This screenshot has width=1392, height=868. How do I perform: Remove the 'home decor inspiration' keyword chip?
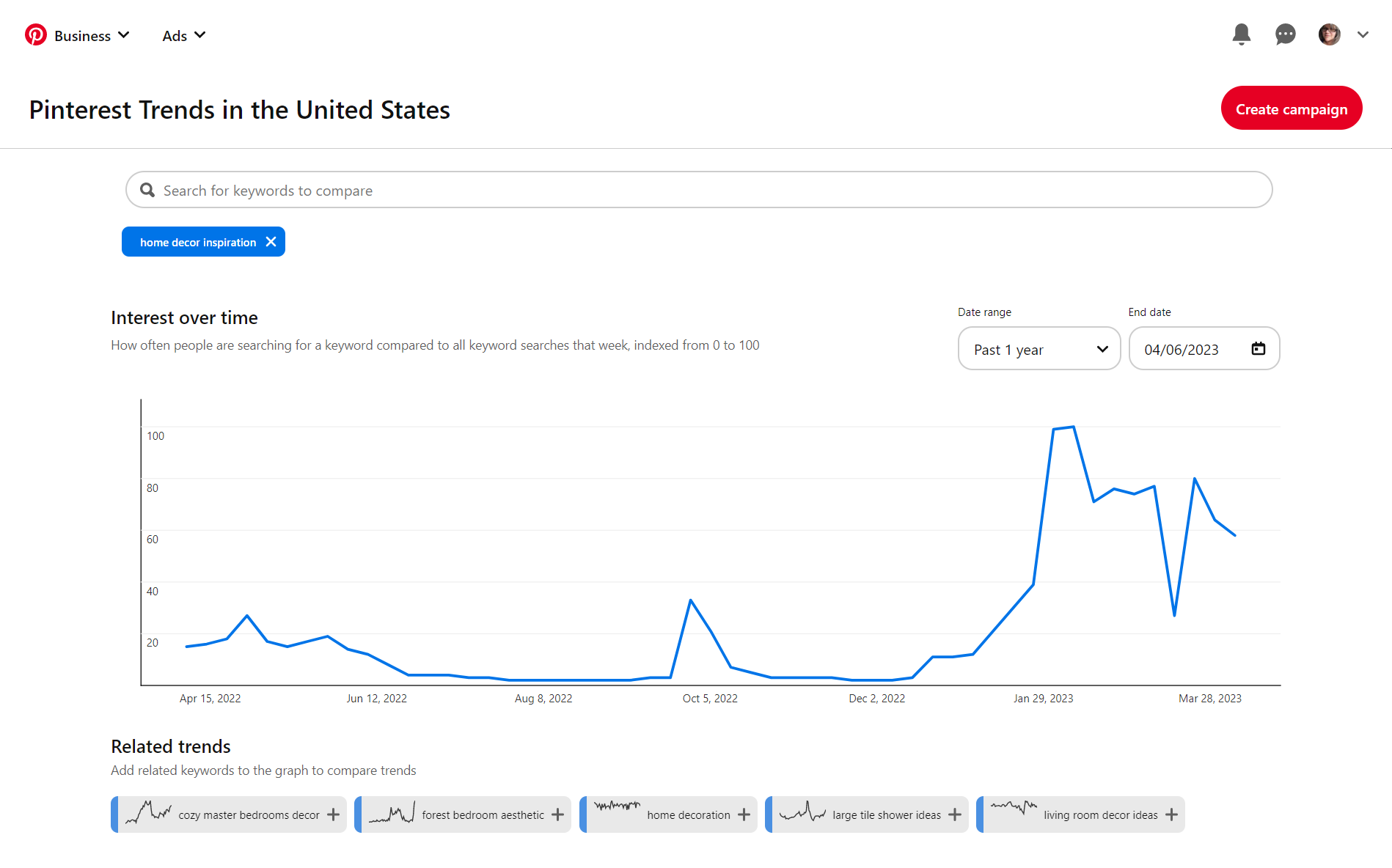point(271,242)
